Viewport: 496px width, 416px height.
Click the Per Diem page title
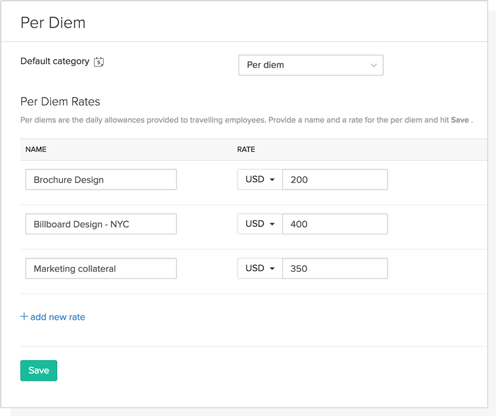coord(53,23)
